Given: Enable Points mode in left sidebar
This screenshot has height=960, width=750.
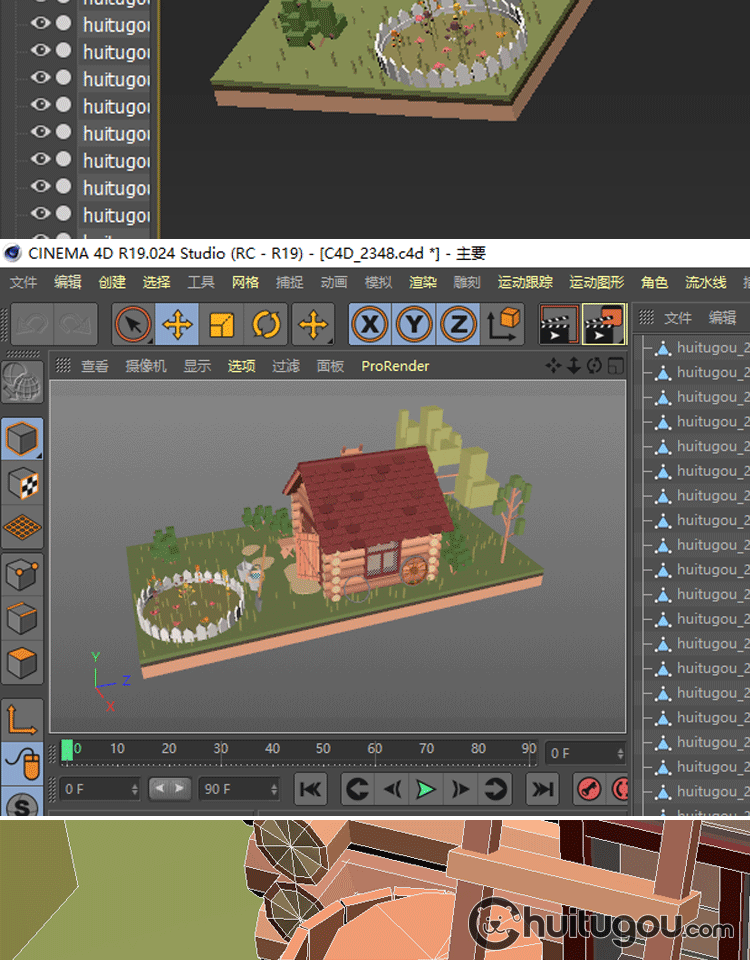Looking at the screenshot, I should click(22, 574).
